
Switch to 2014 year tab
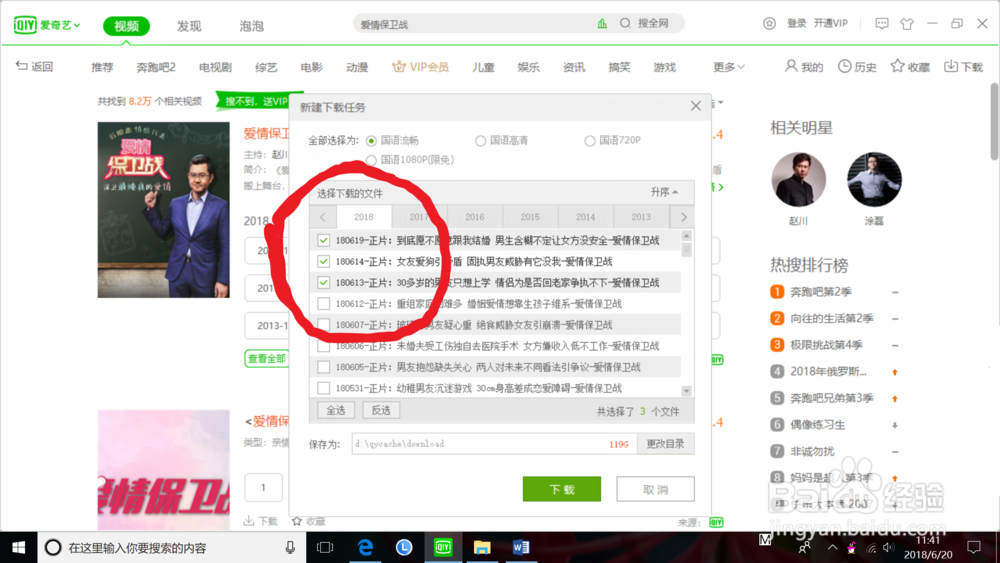[x=585, y=217]
